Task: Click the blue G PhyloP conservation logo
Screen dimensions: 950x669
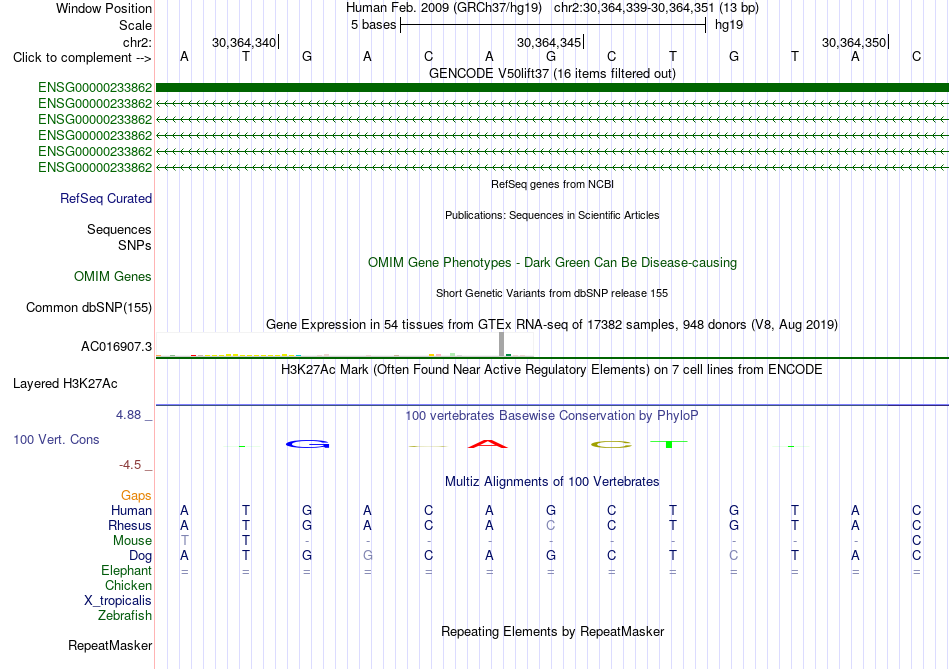Action: click(308, 444)
